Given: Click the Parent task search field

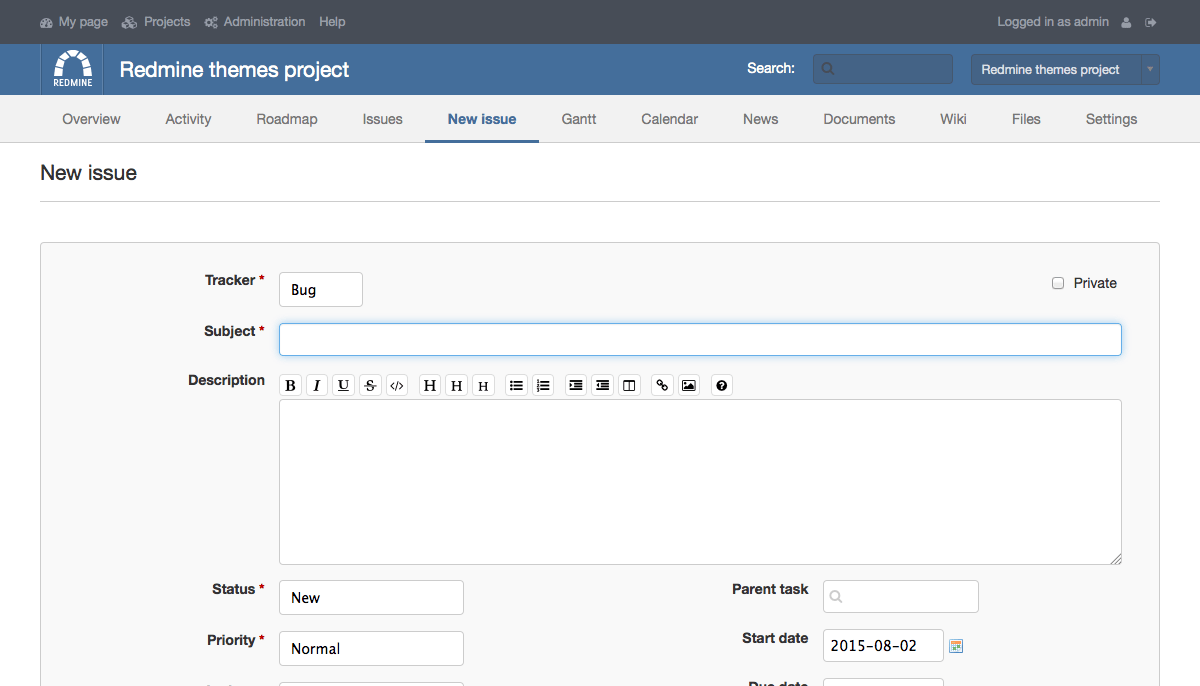Looking at the screenshot, I should coord(901,596).
